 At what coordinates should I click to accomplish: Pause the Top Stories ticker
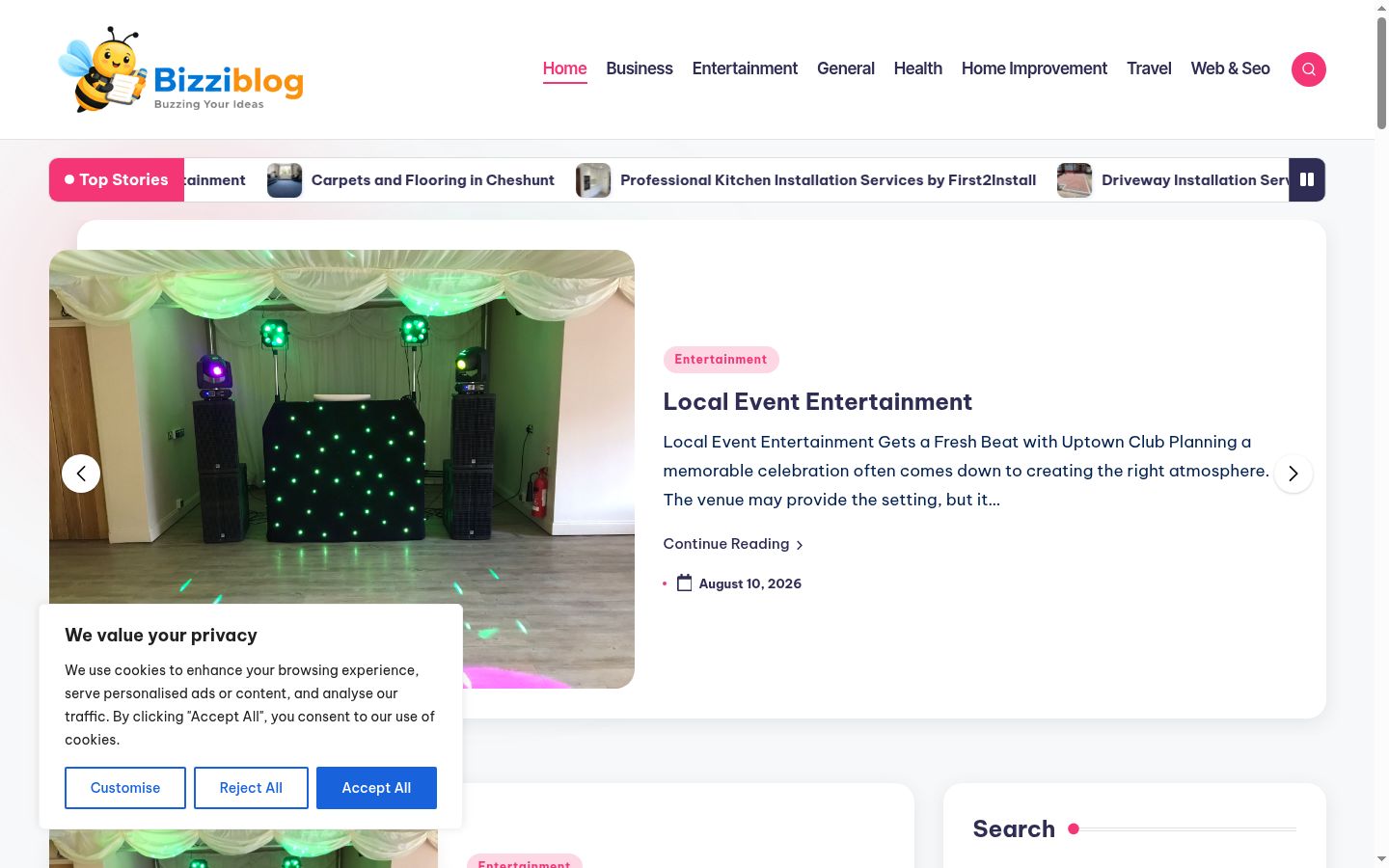pos(1307,180)
